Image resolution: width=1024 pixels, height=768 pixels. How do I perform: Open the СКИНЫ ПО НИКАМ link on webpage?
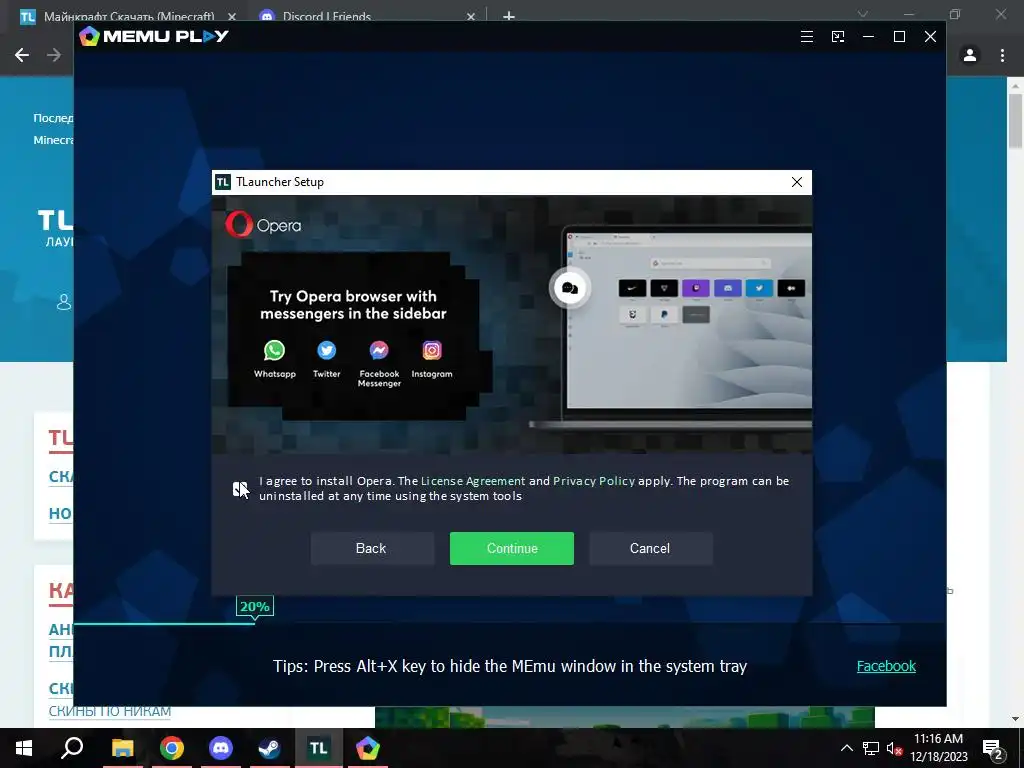[110, 711]
